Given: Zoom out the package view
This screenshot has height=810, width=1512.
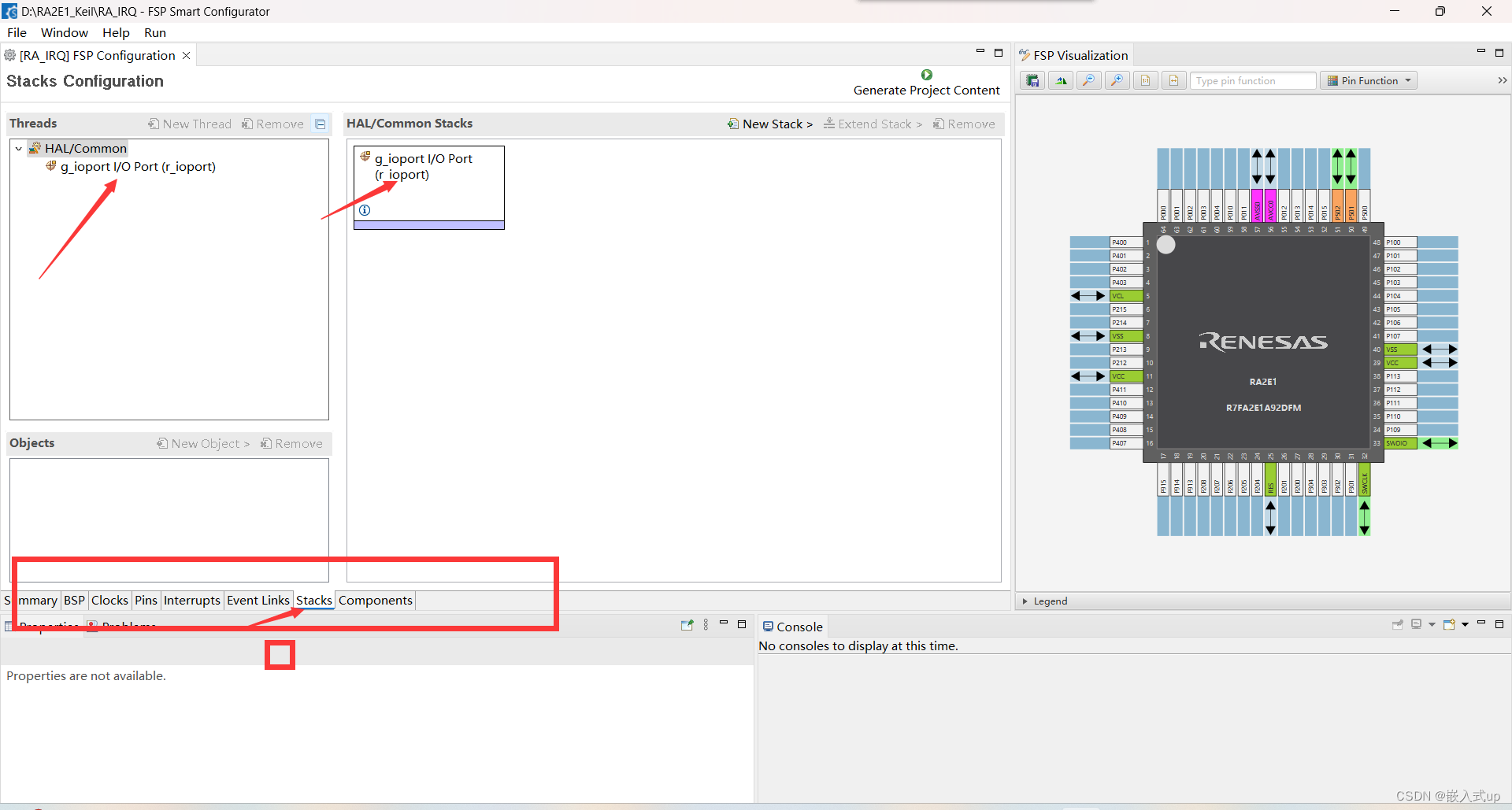Looking at the screenshot, I should coord(1089,80).
